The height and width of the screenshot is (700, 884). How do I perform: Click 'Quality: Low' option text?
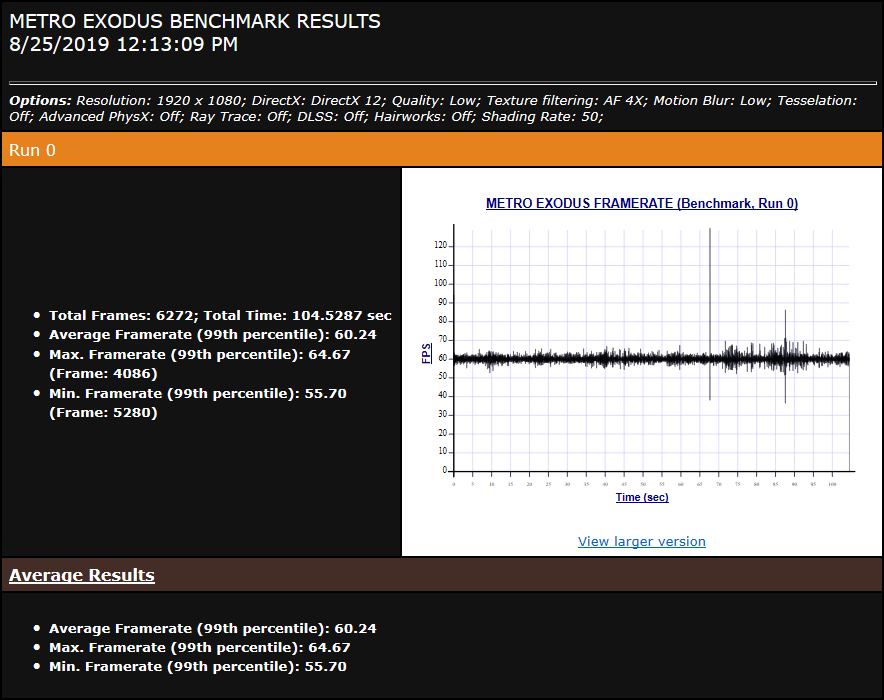(436, 101)
